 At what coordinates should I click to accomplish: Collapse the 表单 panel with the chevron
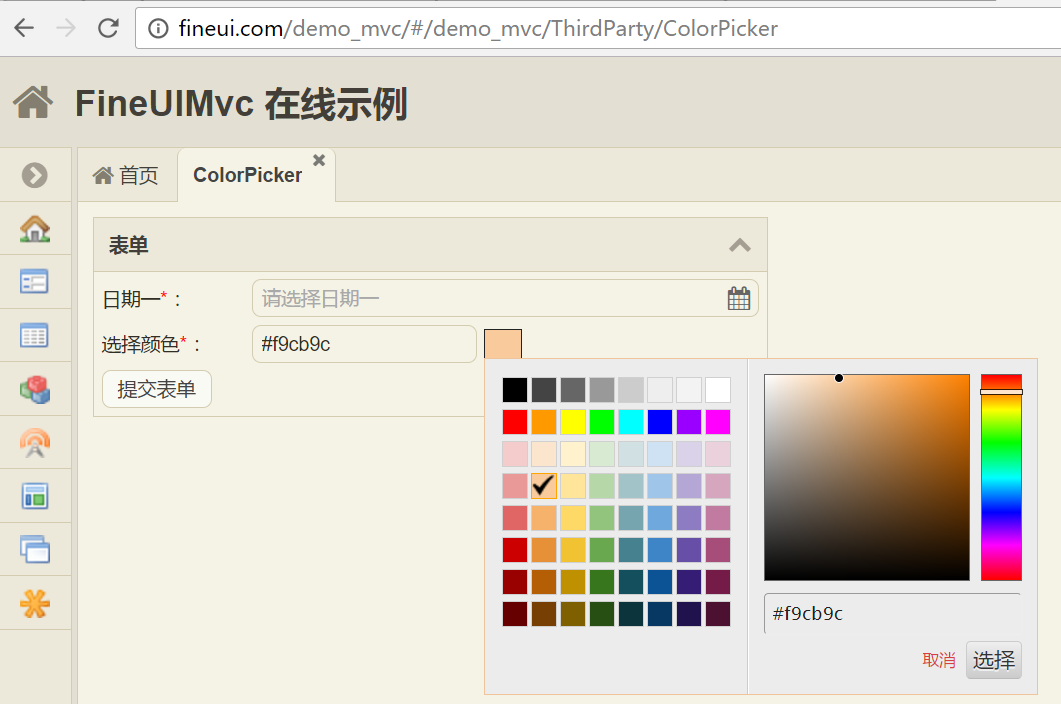(x=740, y=245)
